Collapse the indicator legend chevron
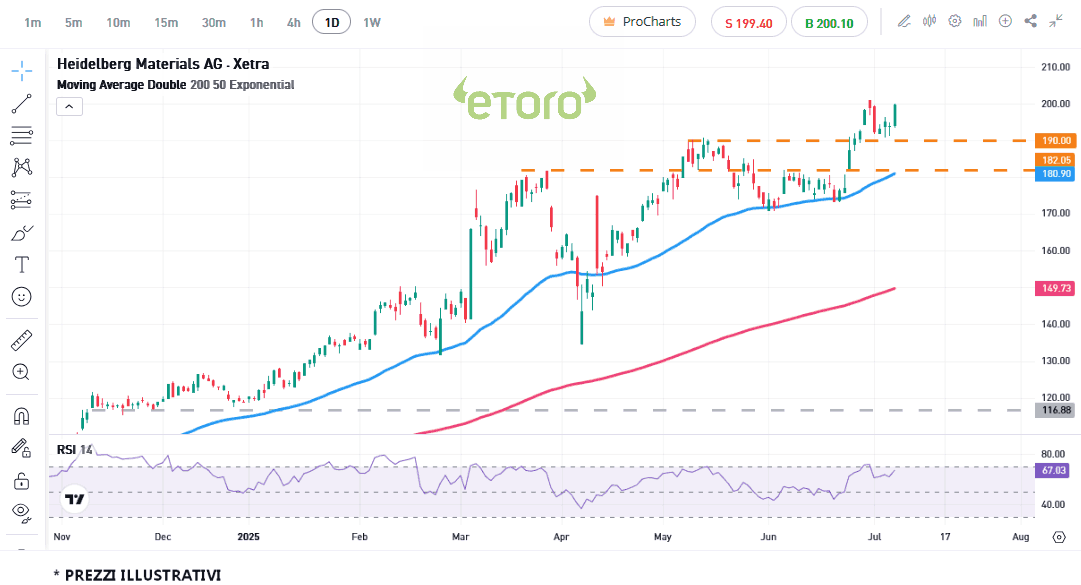1081x585 pixels. point(69,106)
